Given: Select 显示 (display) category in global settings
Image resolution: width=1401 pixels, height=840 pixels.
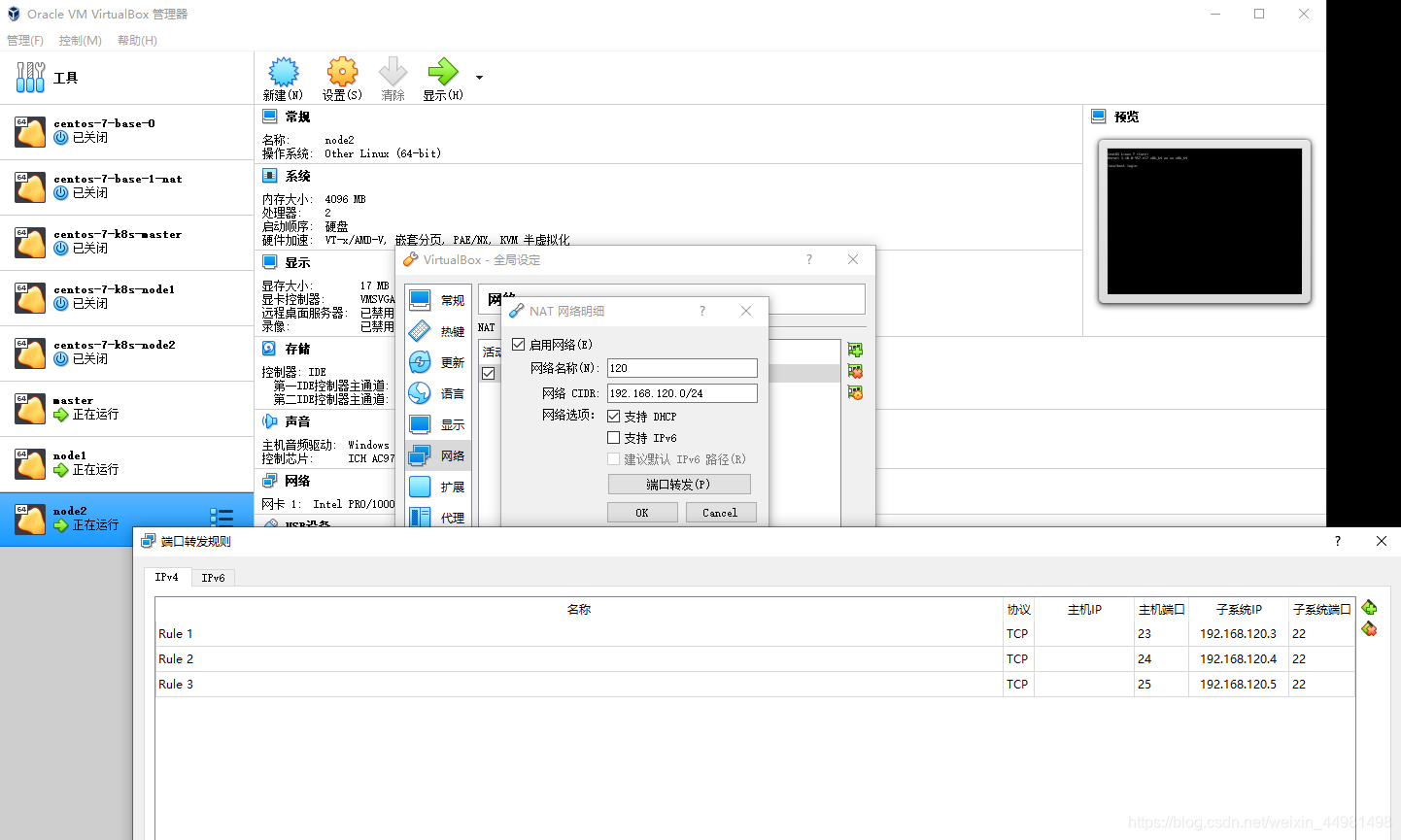Looking at the screenshot, I should coord(437,424).
